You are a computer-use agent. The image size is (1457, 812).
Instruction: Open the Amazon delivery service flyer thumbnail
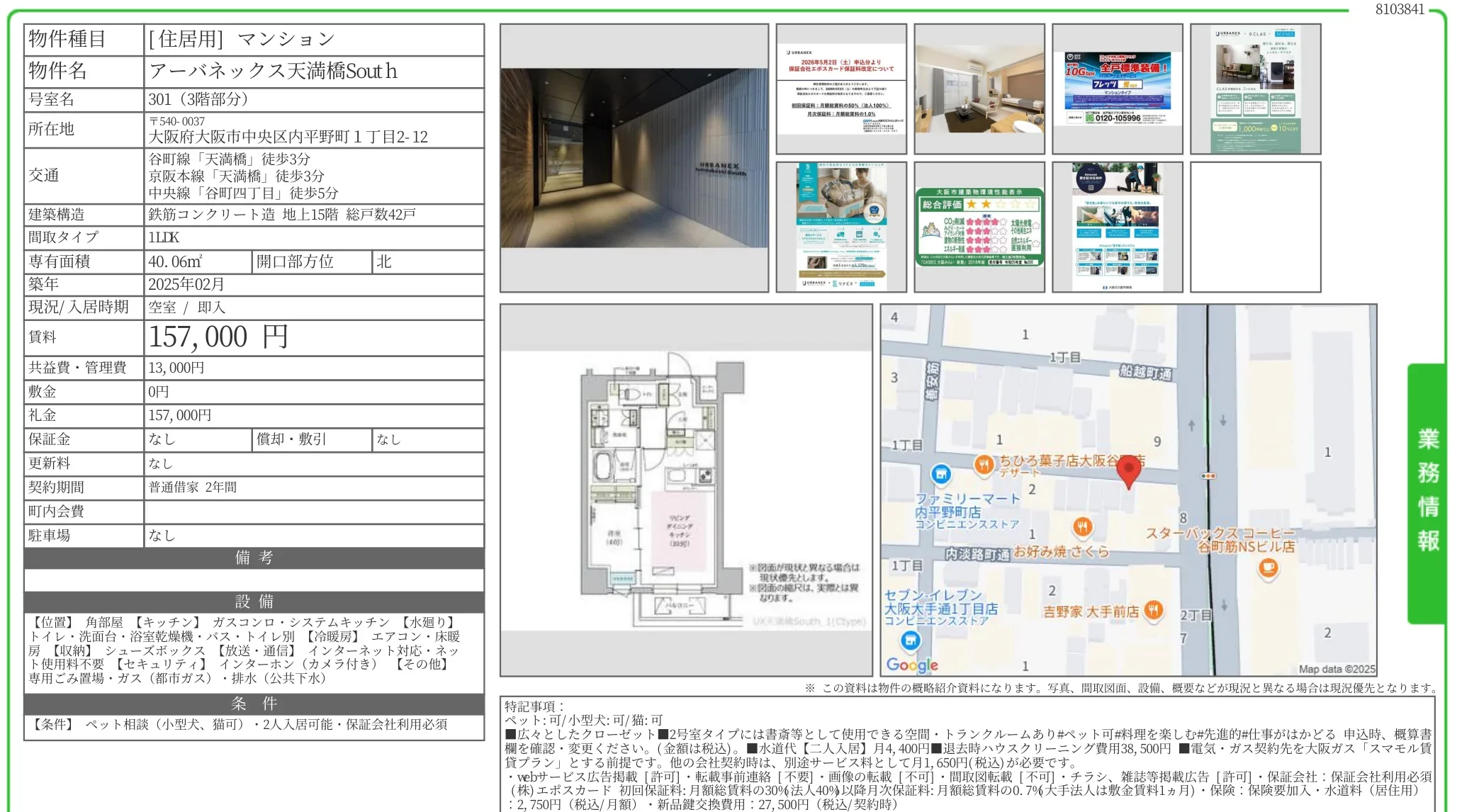[x=1118, y=227]
